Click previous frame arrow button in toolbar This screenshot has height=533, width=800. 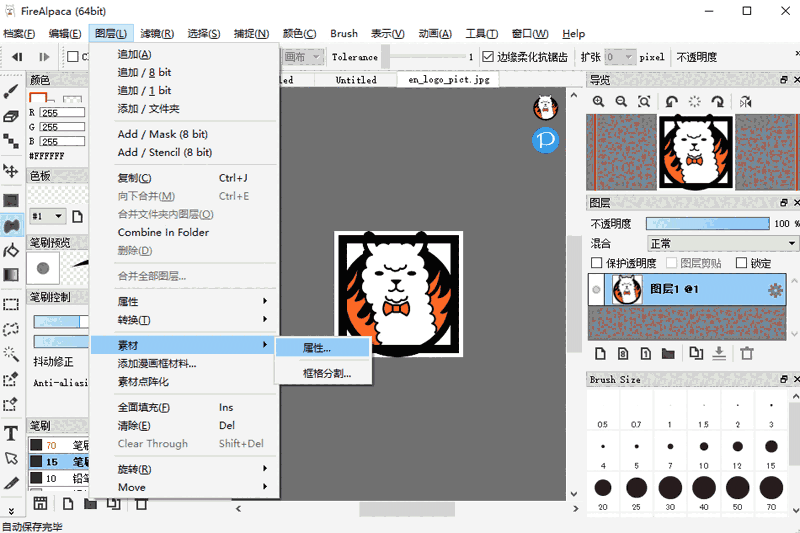(x=17, y=57)
